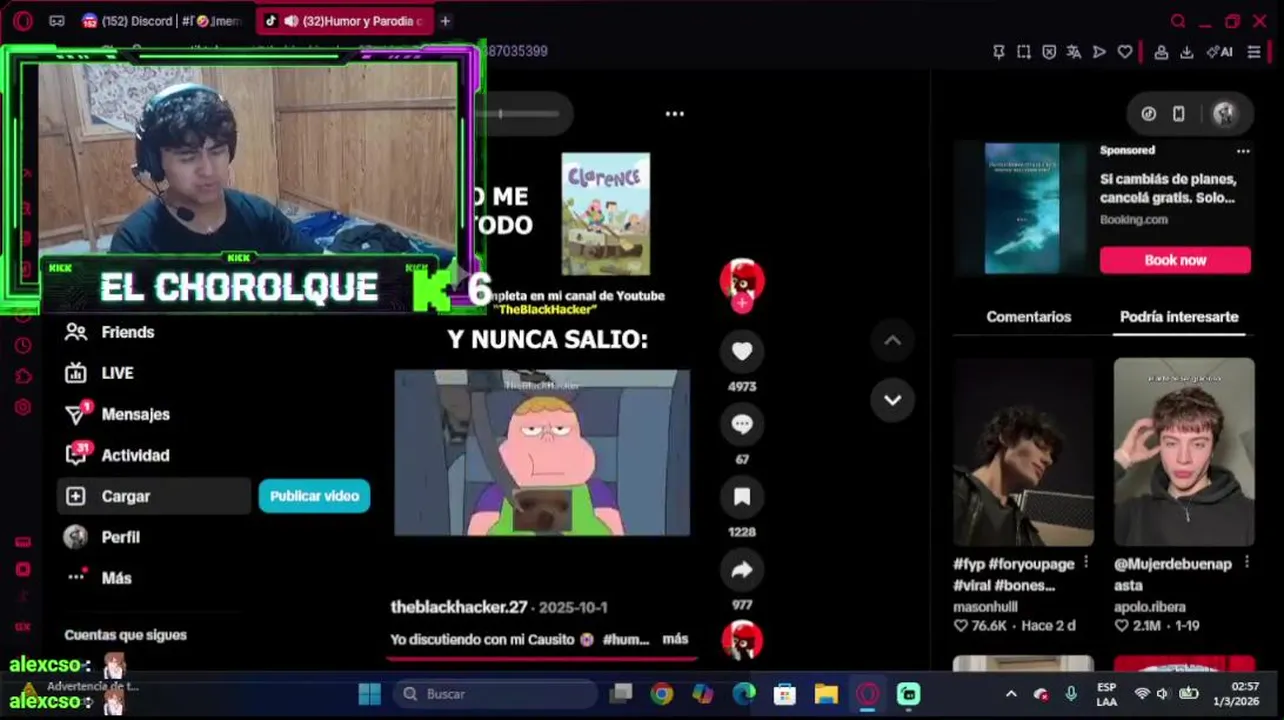Go to next video with down arrow
The width and height of the screenshot is (1284, 720).
(892, 400)
